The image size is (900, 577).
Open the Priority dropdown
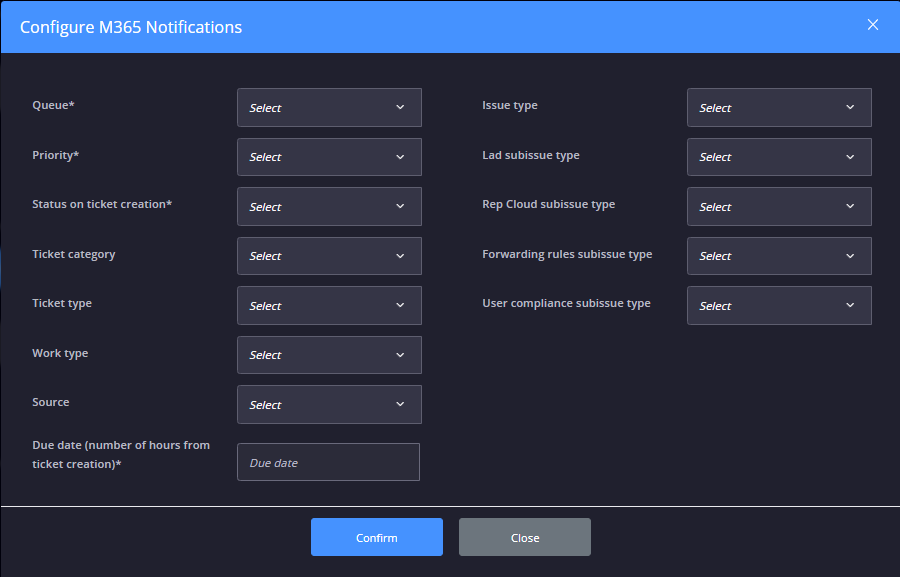[x=329, y=157]
